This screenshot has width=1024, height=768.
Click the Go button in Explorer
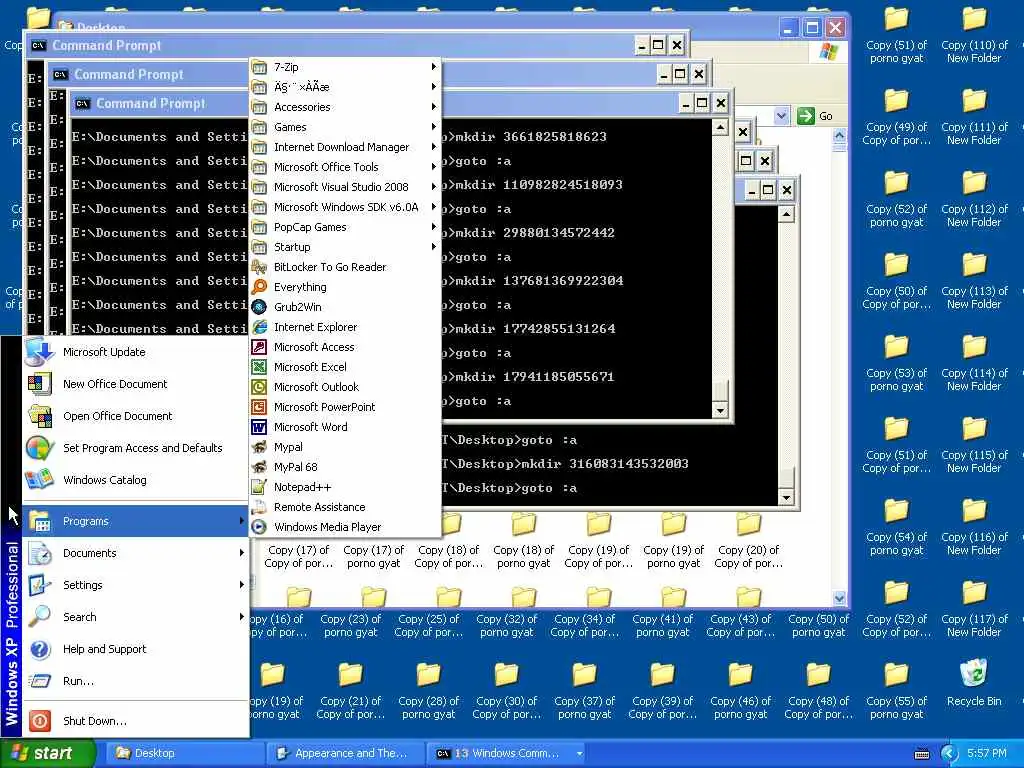(815, 116)
